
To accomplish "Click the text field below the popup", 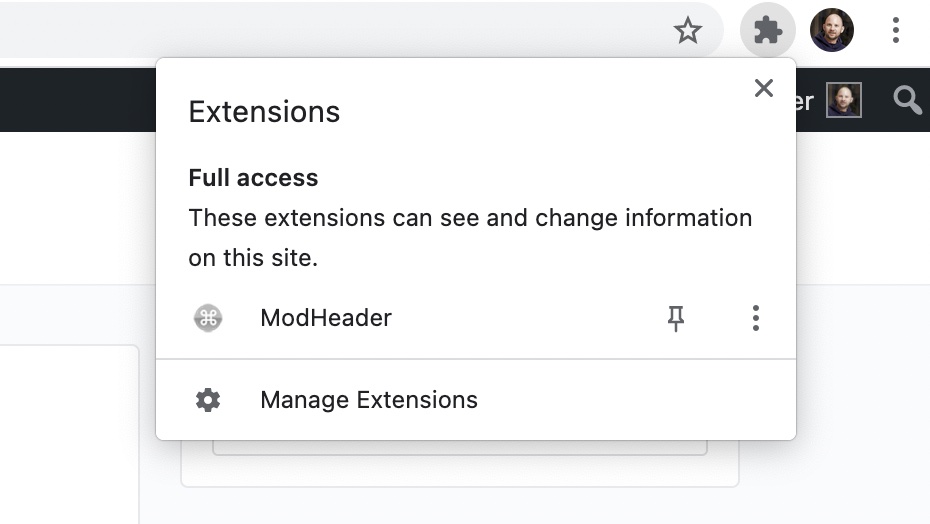I will (x=460, y=448).
